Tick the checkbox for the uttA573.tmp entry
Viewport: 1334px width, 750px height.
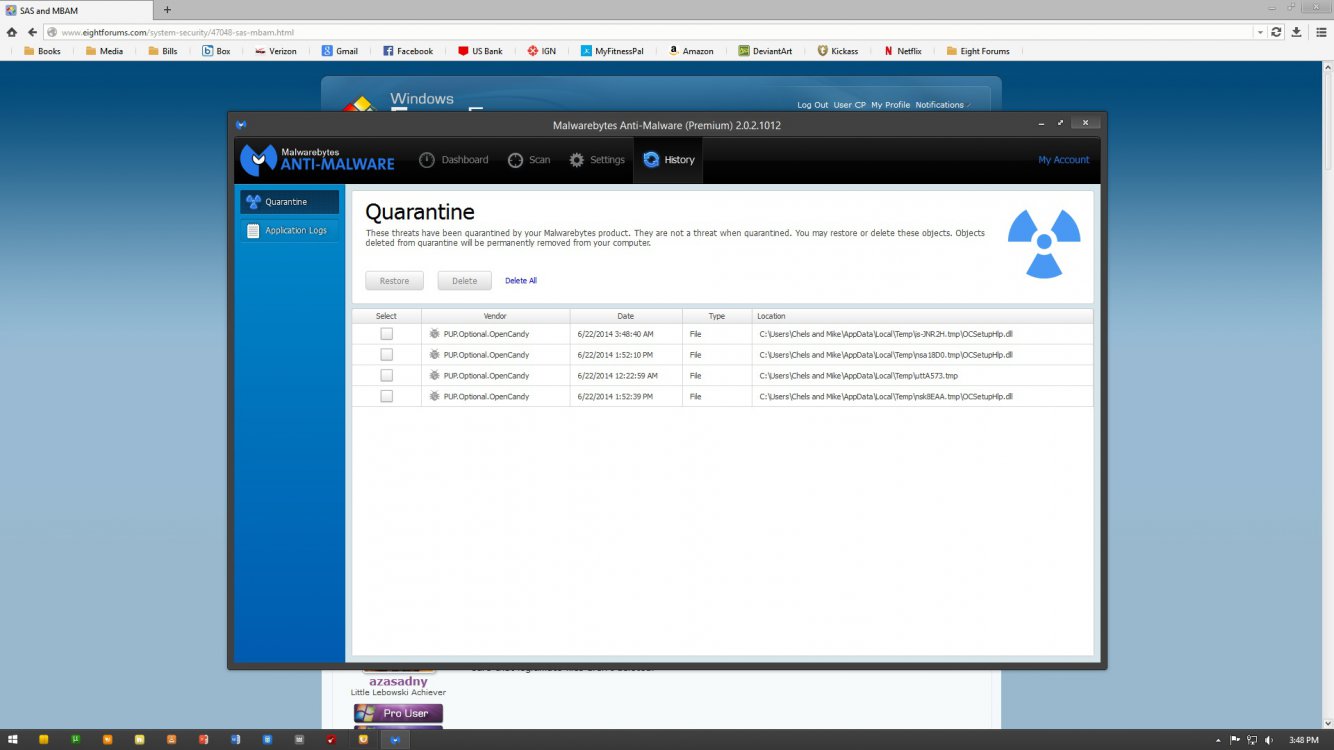pyautogui.click(x=386, y=376)
